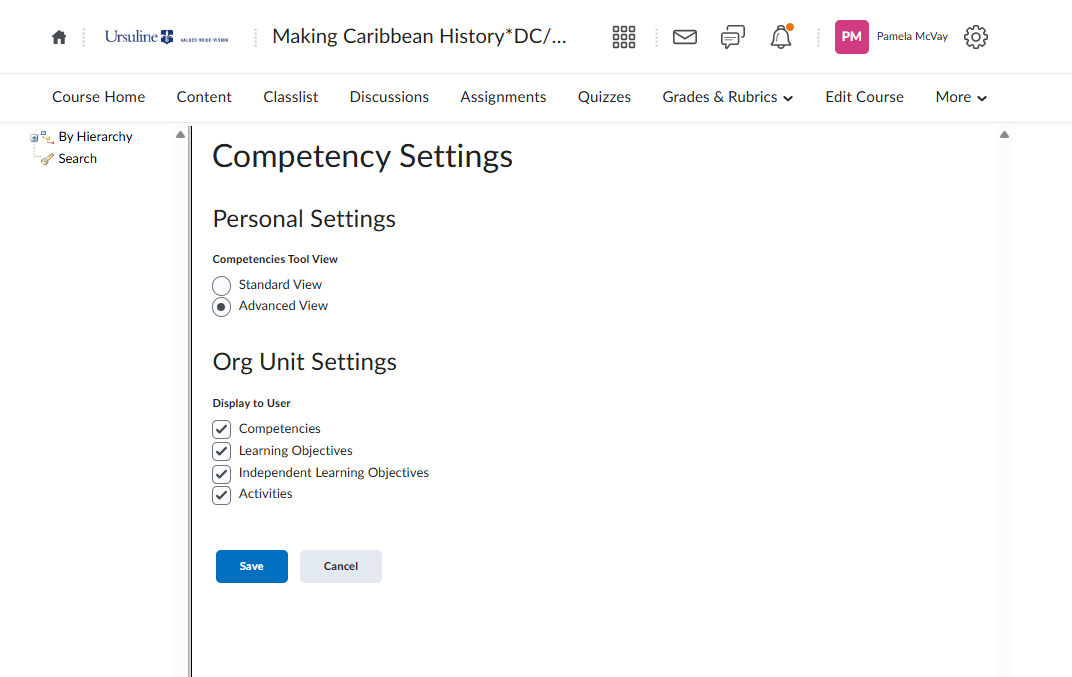This screenshot has width=1072, height=677.
Task: Open the message alerts chat icon
Action: coord(733,37)
